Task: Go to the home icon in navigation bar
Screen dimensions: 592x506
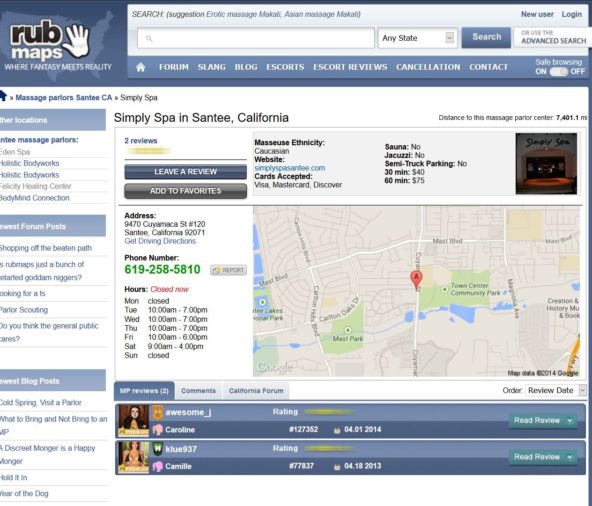Action: coord(140,67)
